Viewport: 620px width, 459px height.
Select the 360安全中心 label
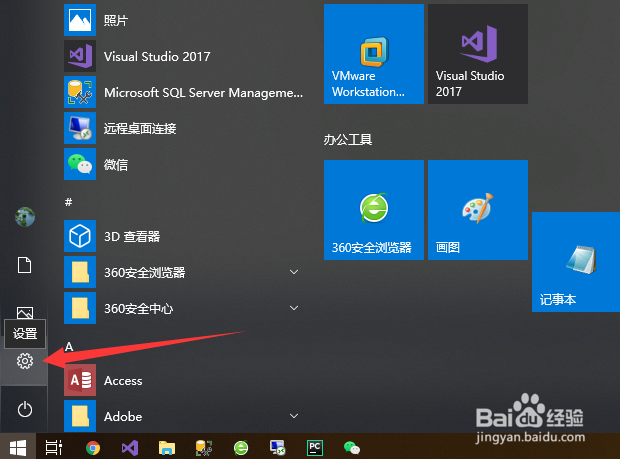coord(138,308)
